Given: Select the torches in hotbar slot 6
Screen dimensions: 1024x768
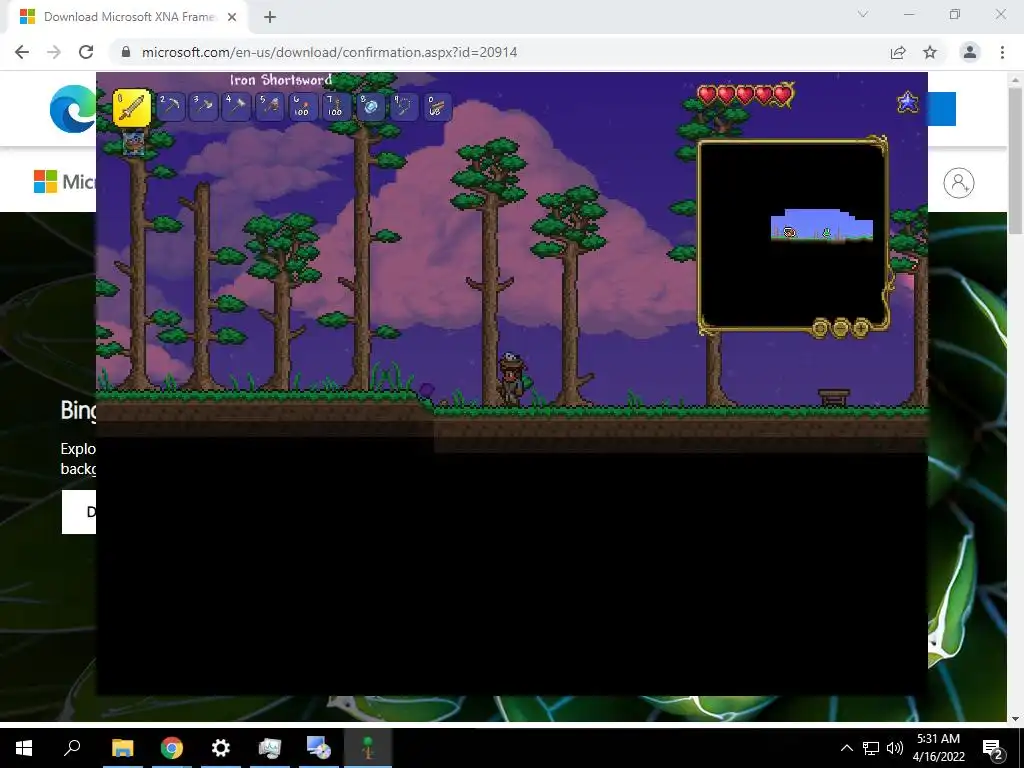Looking at the screenshot, I should tap(303, 106).
